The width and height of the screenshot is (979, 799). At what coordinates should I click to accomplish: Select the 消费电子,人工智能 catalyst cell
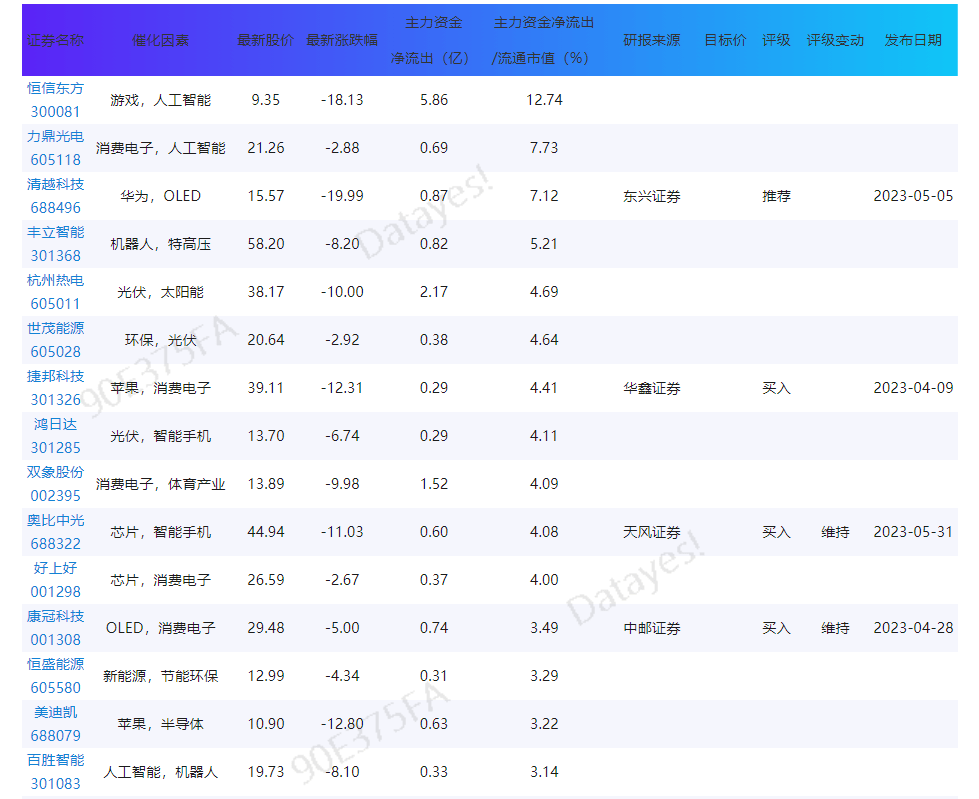160,149
